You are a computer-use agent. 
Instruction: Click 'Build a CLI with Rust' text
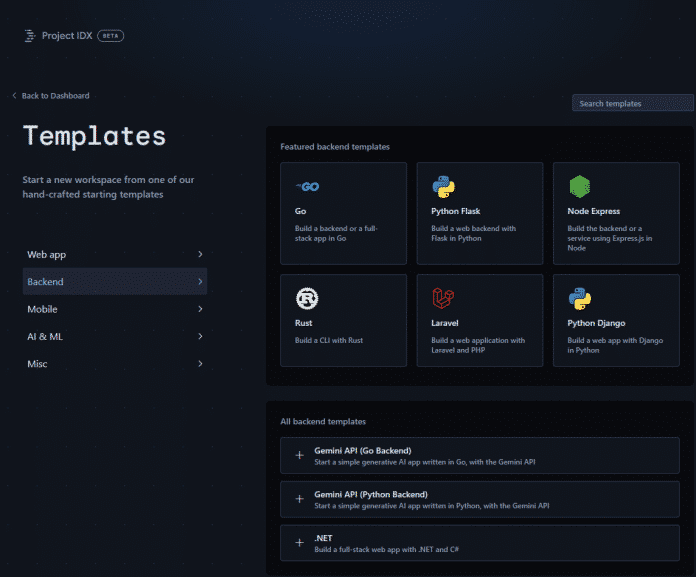coord(329,340)
